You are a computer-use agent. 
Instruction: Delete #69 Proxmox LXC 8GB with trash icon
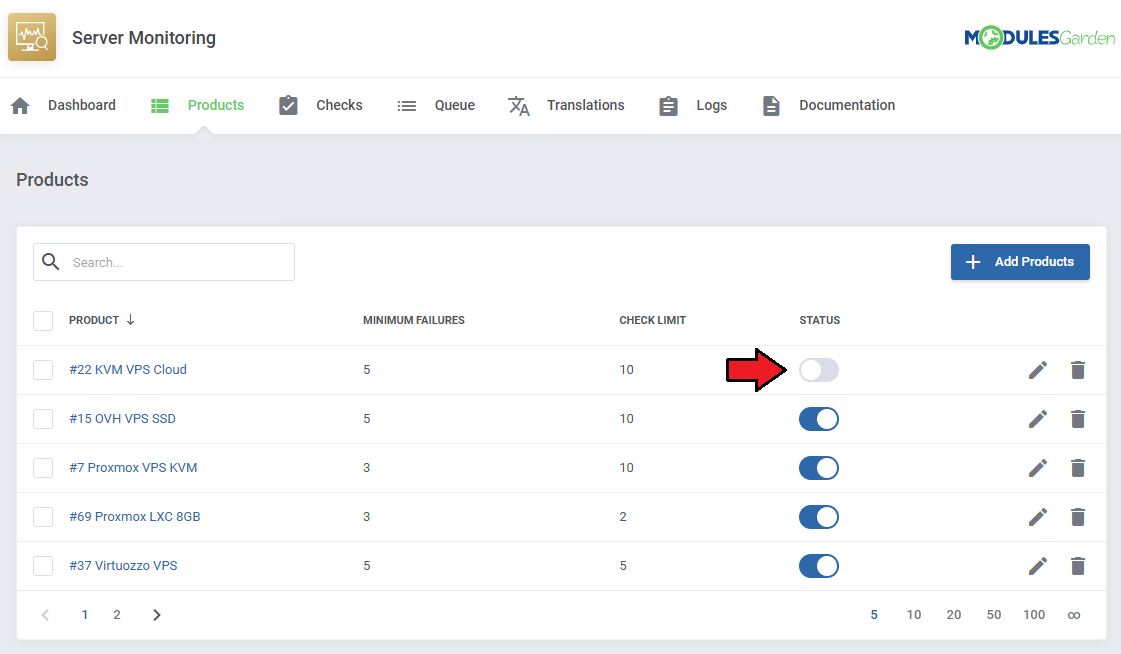click(x=1078, y=517)
